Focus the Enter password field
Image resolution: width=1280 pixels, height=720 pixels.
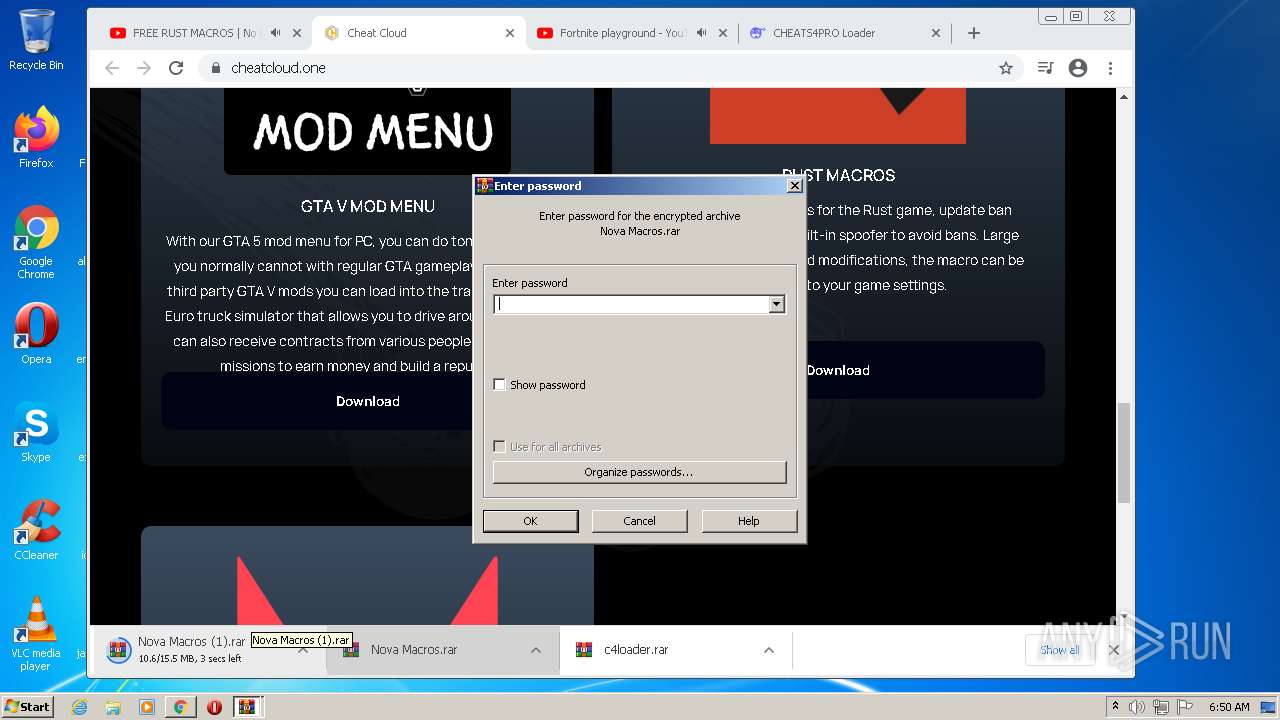[632, 305]
